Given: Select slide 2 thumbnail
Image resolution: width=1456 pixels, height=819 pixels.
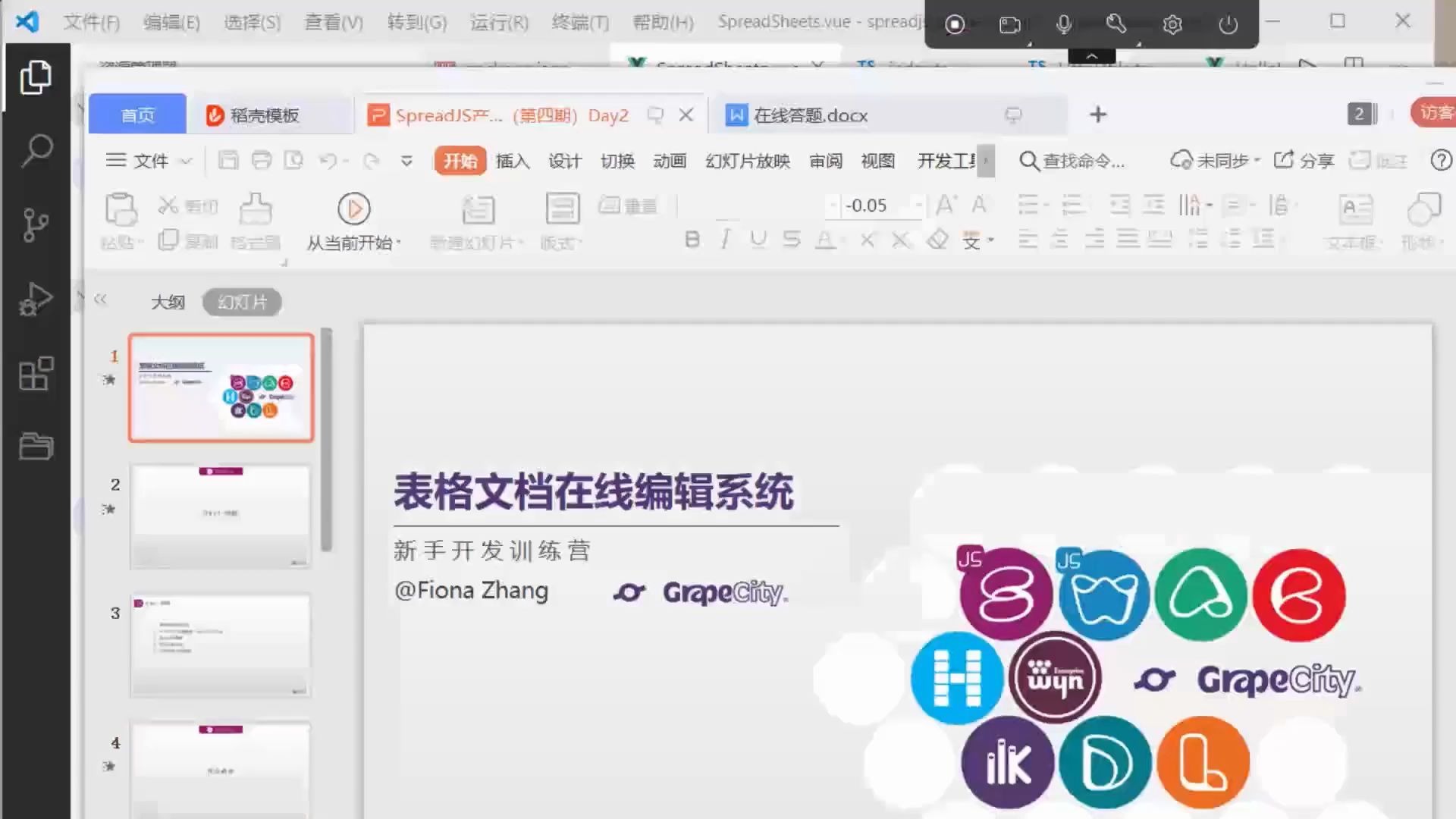Looking at the screenshot, I should 221,516.
